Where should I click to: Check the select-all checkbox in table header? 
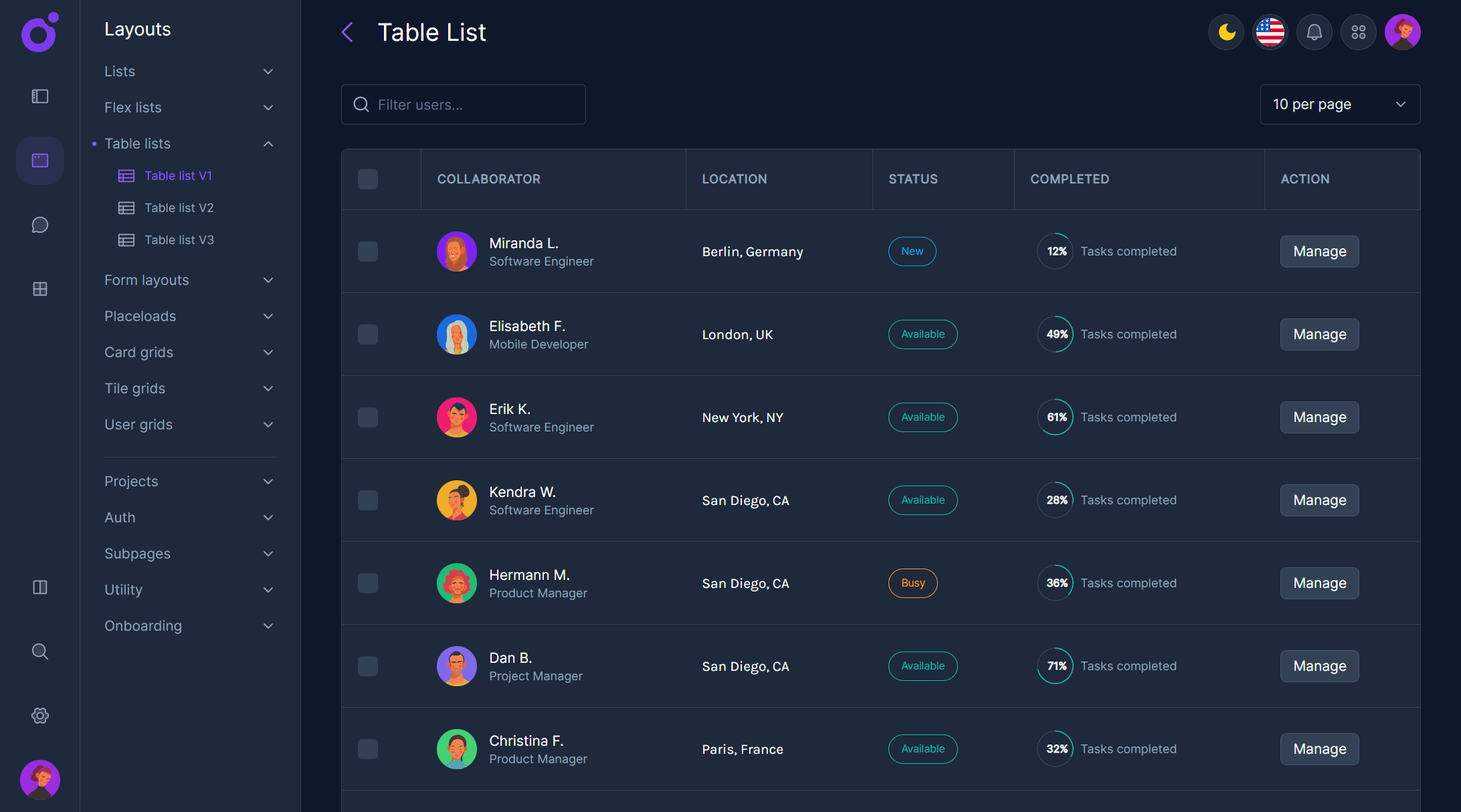point(367,179)
